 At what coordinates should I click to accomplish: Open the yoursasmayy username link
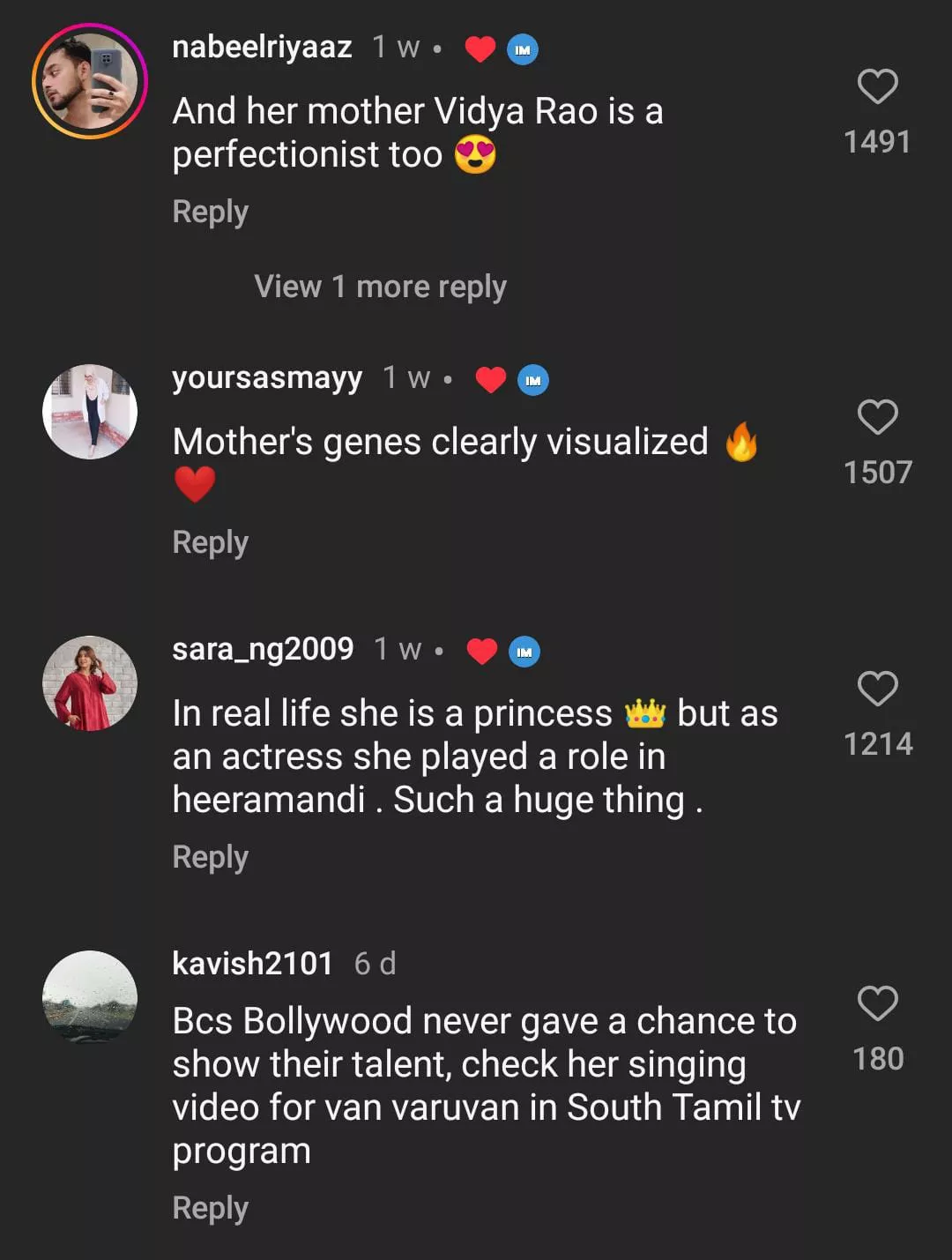tap(267, 378)
